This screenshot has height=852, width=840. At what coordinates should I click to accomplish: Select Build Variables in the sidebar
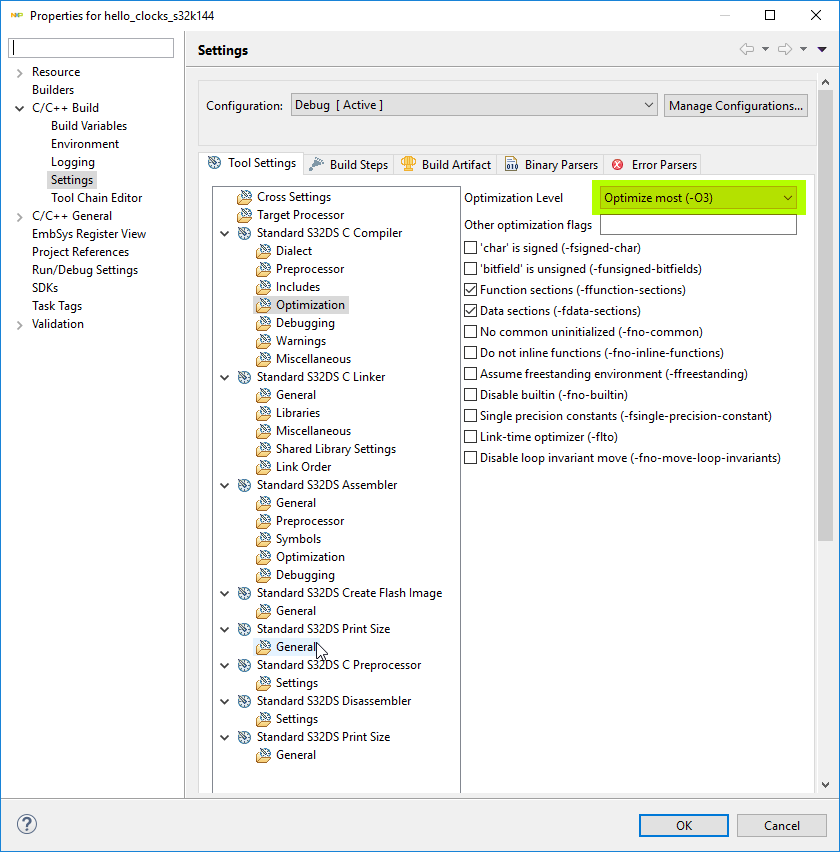coord(89,126)
